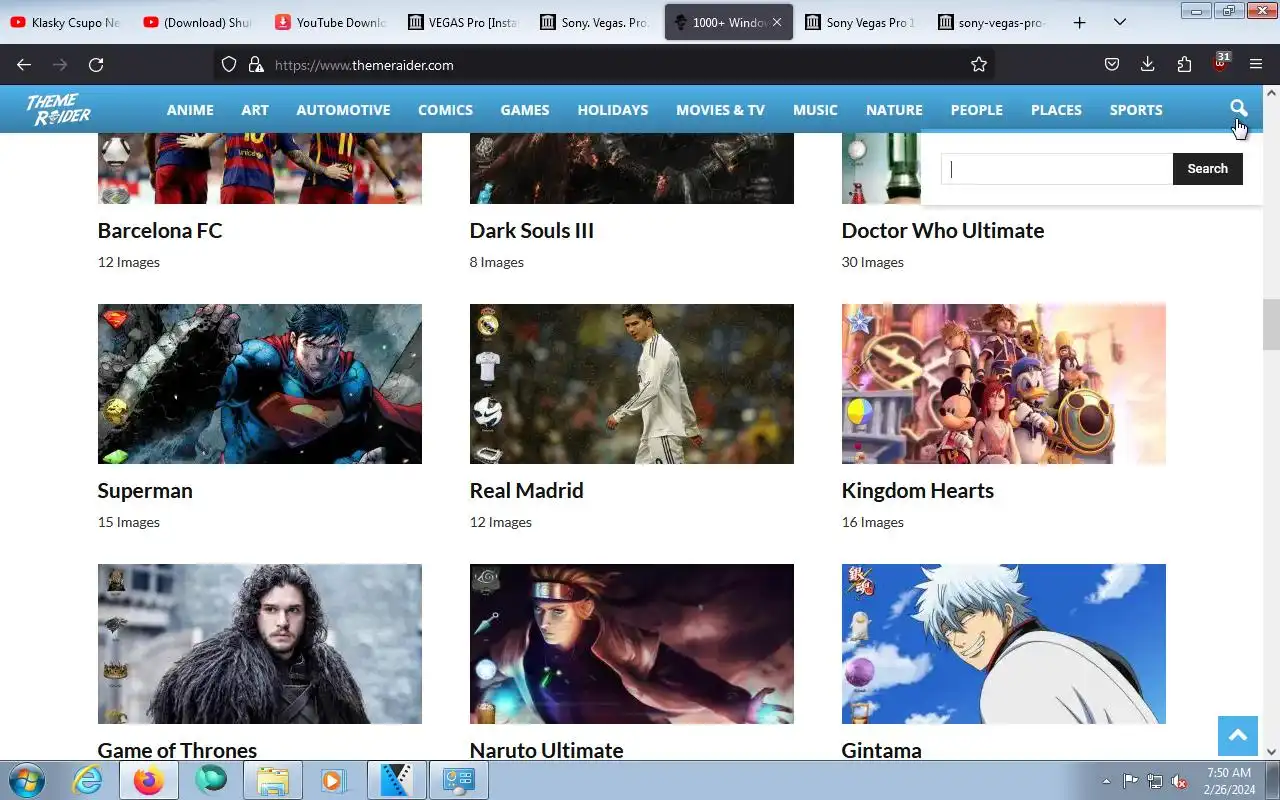Open the Dark Souls III theme link

coord(532,230)
